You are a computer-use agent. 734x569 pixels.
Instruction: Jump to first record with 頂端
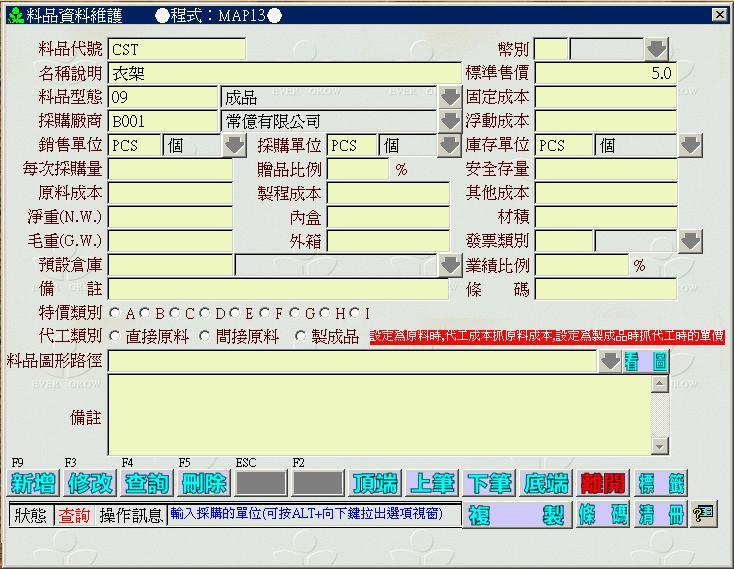pos(375,484)
